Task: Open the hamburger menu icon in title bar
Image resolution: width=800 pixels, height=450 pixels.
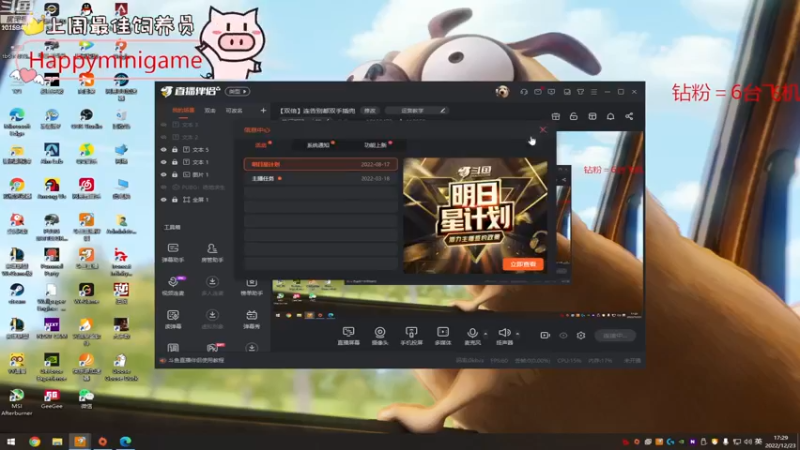Action: pyautogui.click(x=593, y=92)
